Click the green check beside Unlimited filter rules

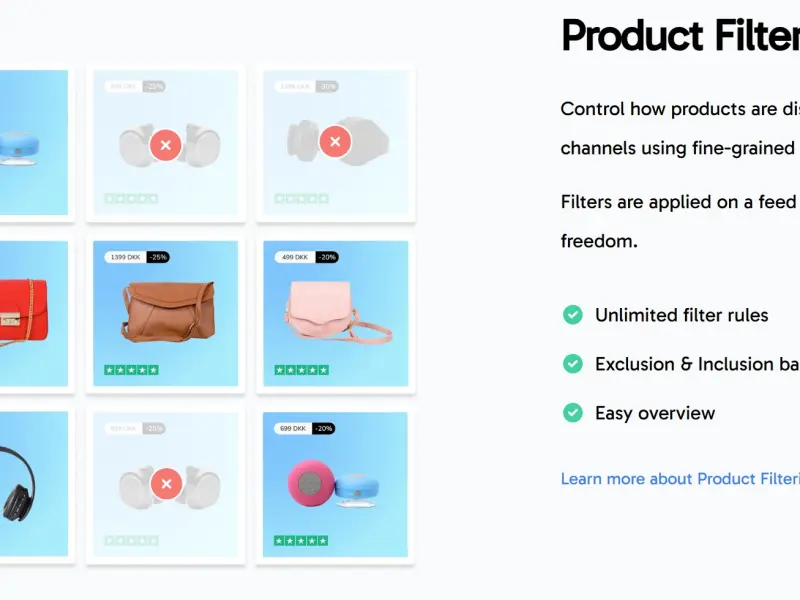(x=572, y=315)
